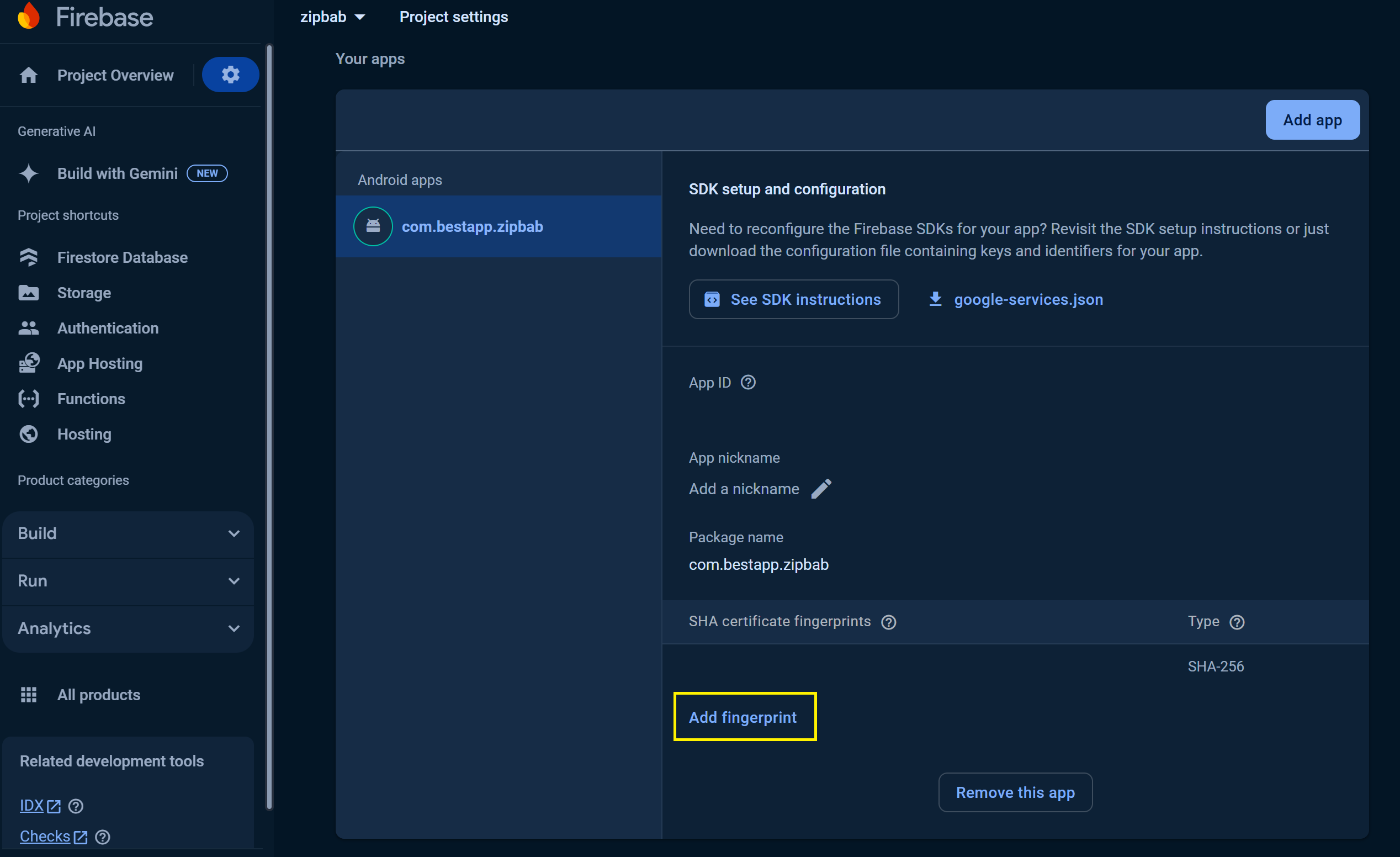The height and width of the screenshot is (857, 1400).
Task: Click the Functions brackets icon
Action: click(x=28, y=399)
